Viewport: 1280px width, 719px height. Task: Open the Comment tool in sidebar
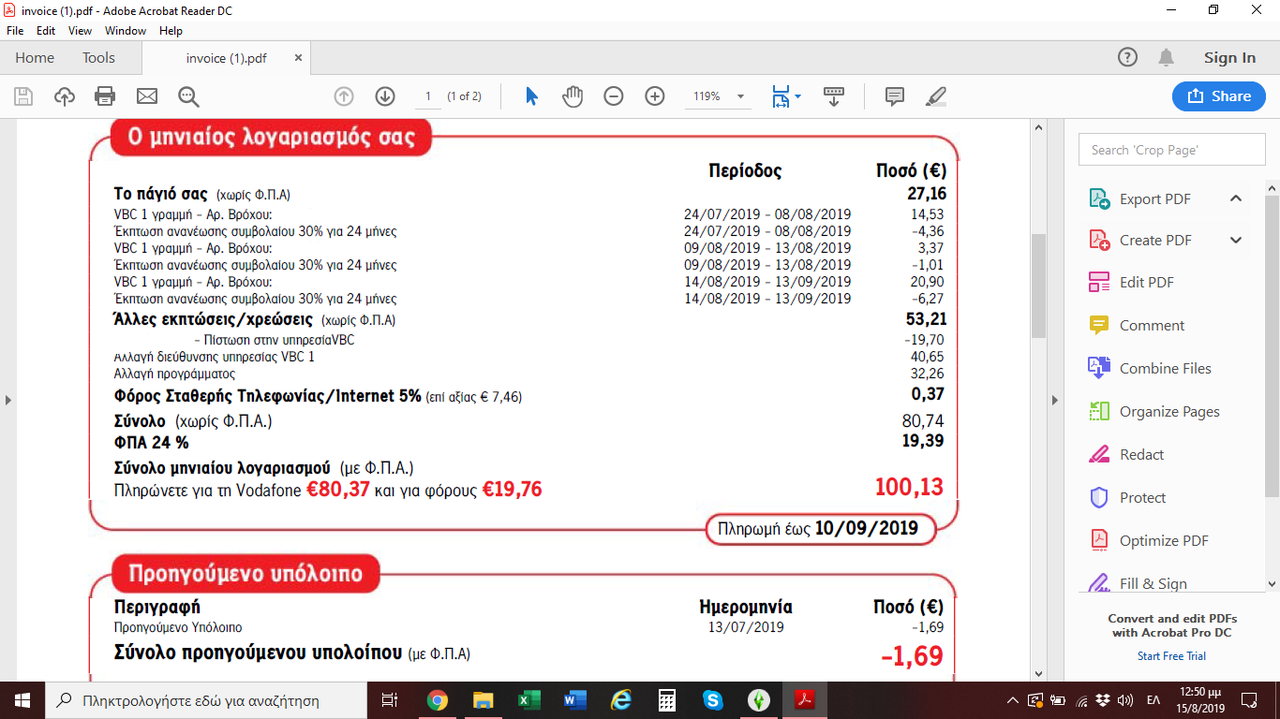[x=1151, y=325]
